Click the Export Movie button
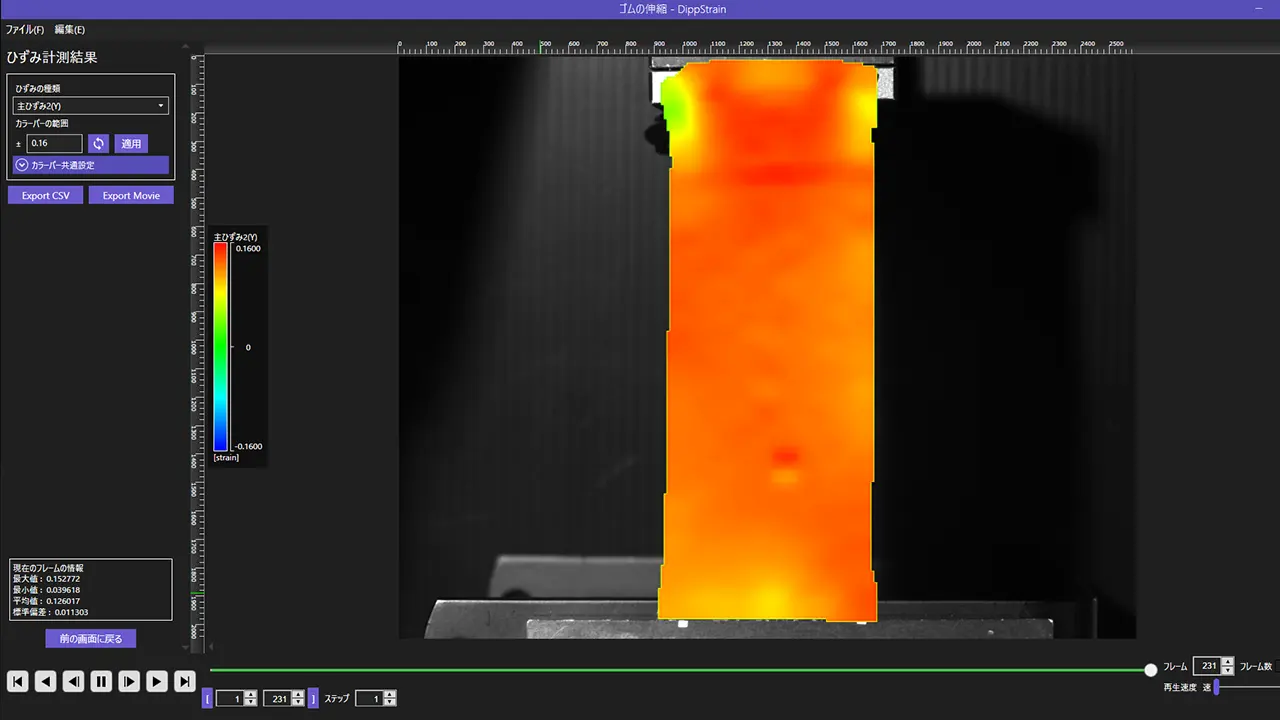Screen dimensions: 1280x720 [x=131, y=195]
